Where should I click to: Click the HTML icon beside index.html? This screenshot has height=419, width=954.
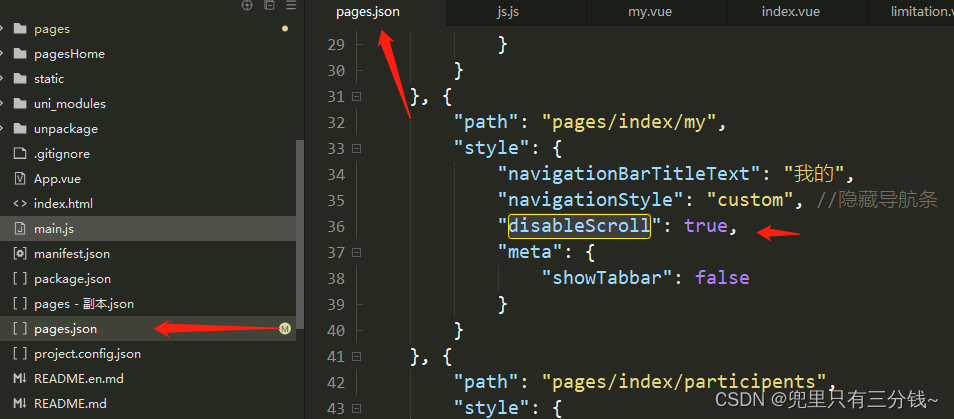click(x=20, y=204)
